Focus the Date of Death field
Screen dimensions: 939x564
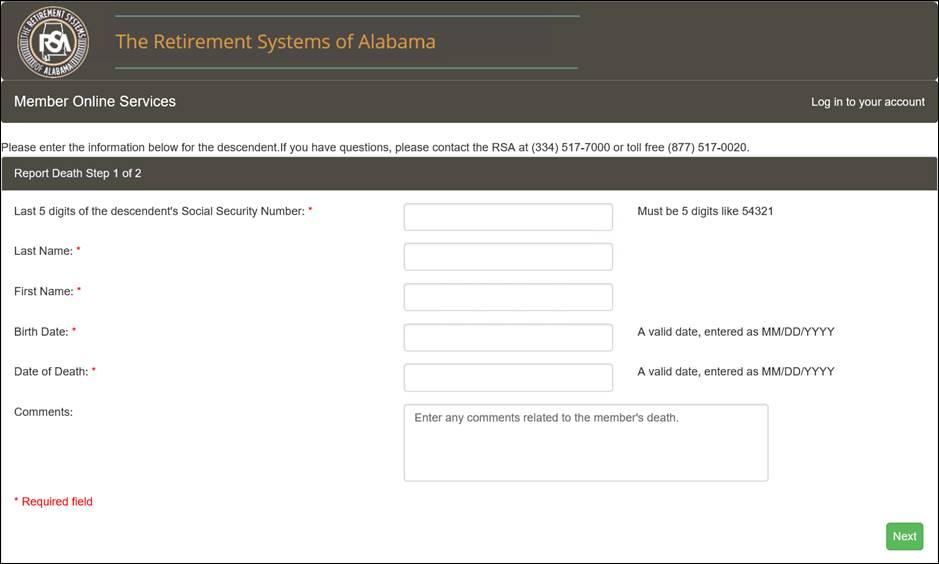[x=508, y=377]
